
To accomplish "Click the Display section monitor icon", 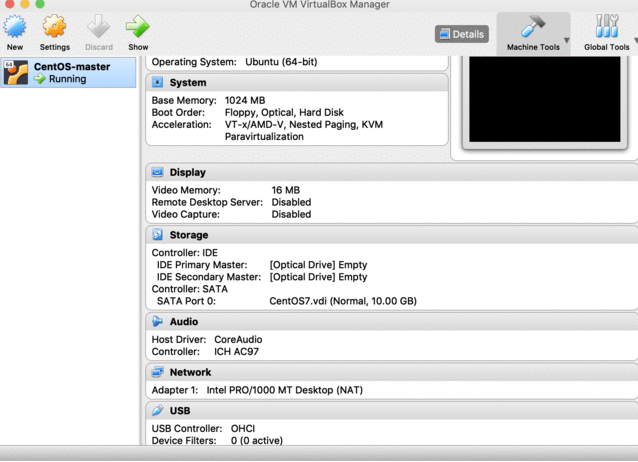I will [157, 172].
